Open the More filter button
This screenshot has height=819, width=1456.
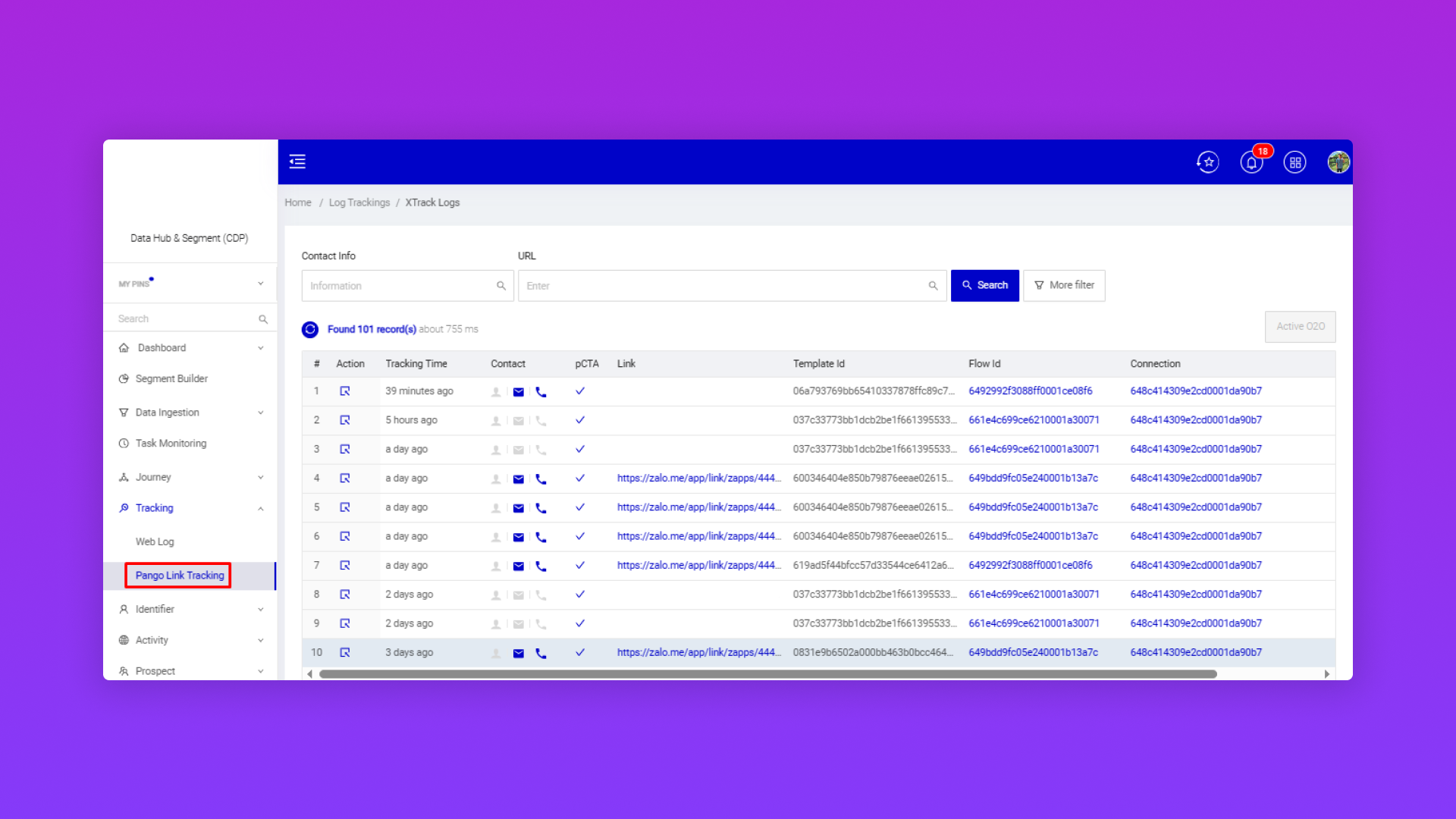pos(1064,285)
